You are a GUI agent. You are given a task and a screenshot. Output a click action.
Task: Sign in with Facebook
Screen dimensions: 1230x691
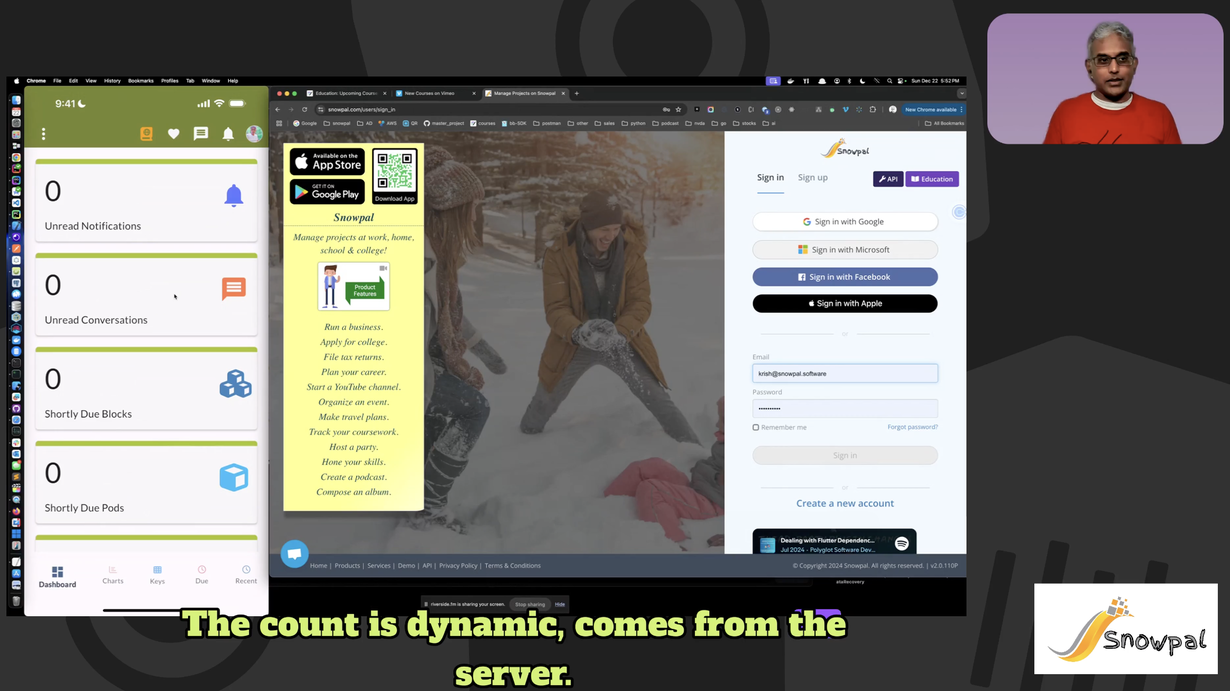(845, 277)
